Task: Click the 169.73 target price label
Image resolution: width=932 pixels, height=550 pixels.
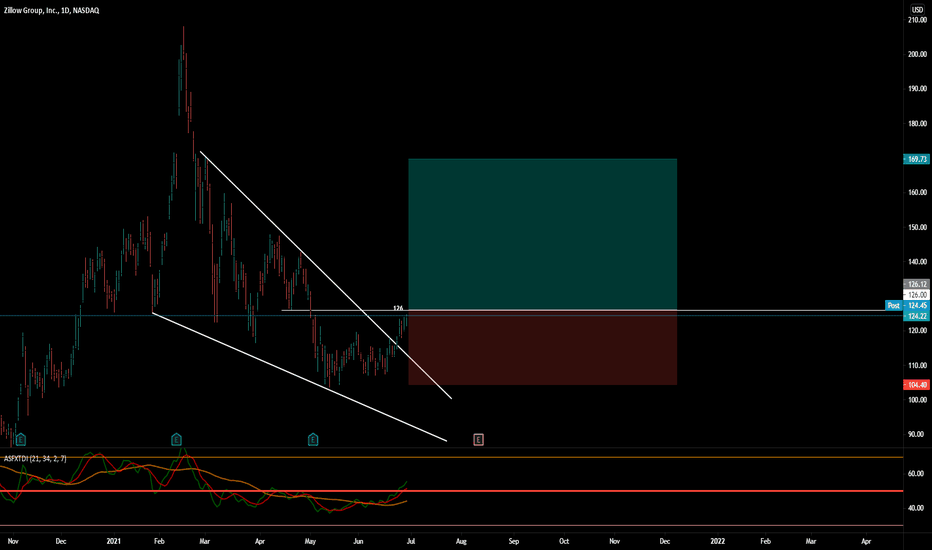Action: (x=917, y=159)
